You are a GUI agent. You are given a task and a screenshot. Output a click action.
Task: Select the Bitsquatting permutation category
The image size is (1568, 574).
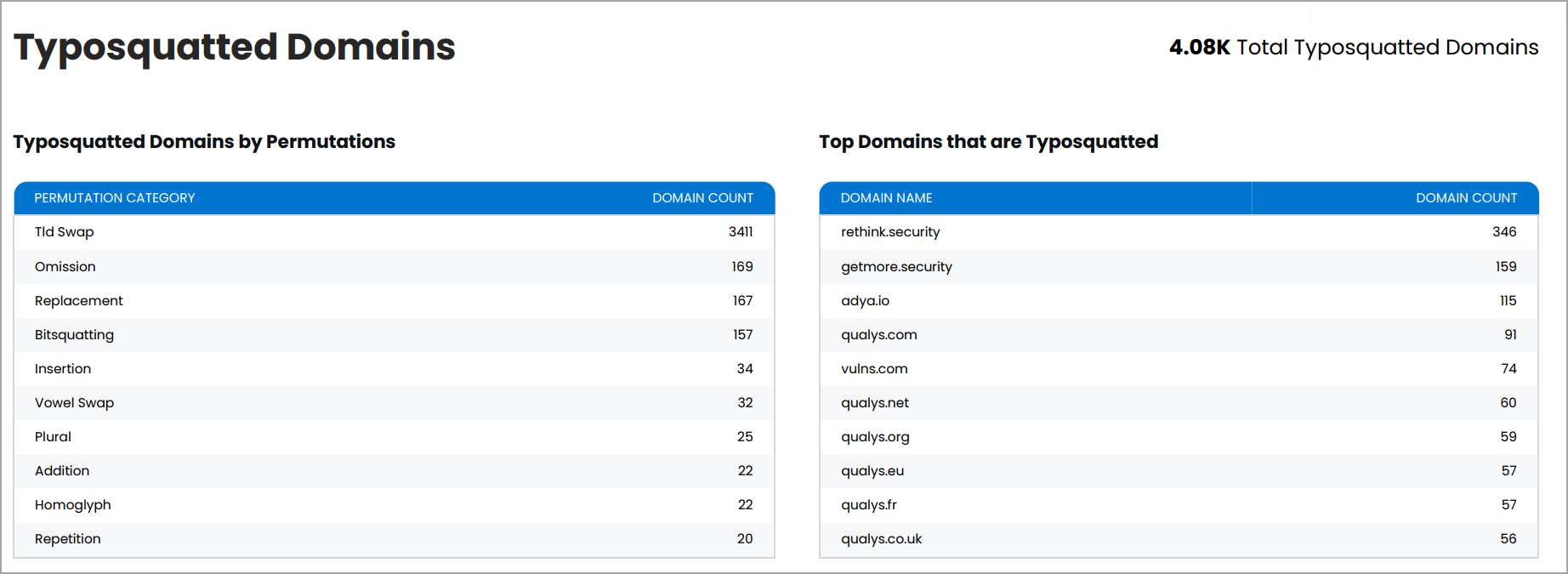[x=74, y=335]
